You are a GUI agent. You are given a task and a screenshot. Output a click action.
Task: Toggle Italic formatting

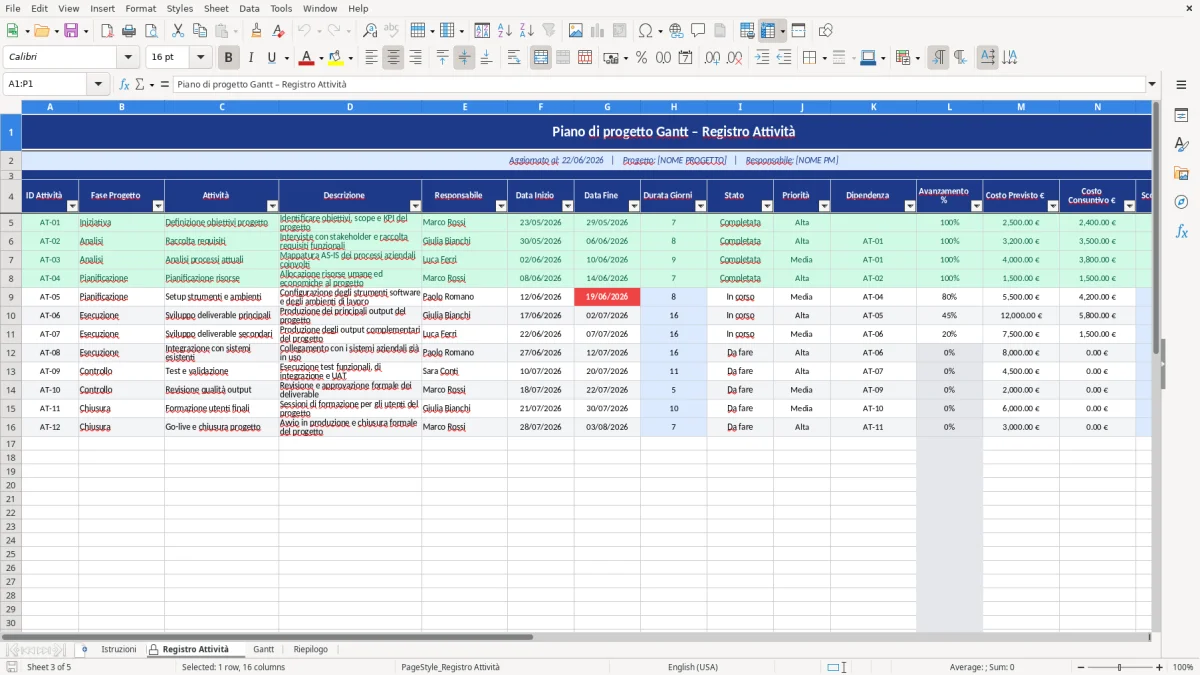click(251, 58)
